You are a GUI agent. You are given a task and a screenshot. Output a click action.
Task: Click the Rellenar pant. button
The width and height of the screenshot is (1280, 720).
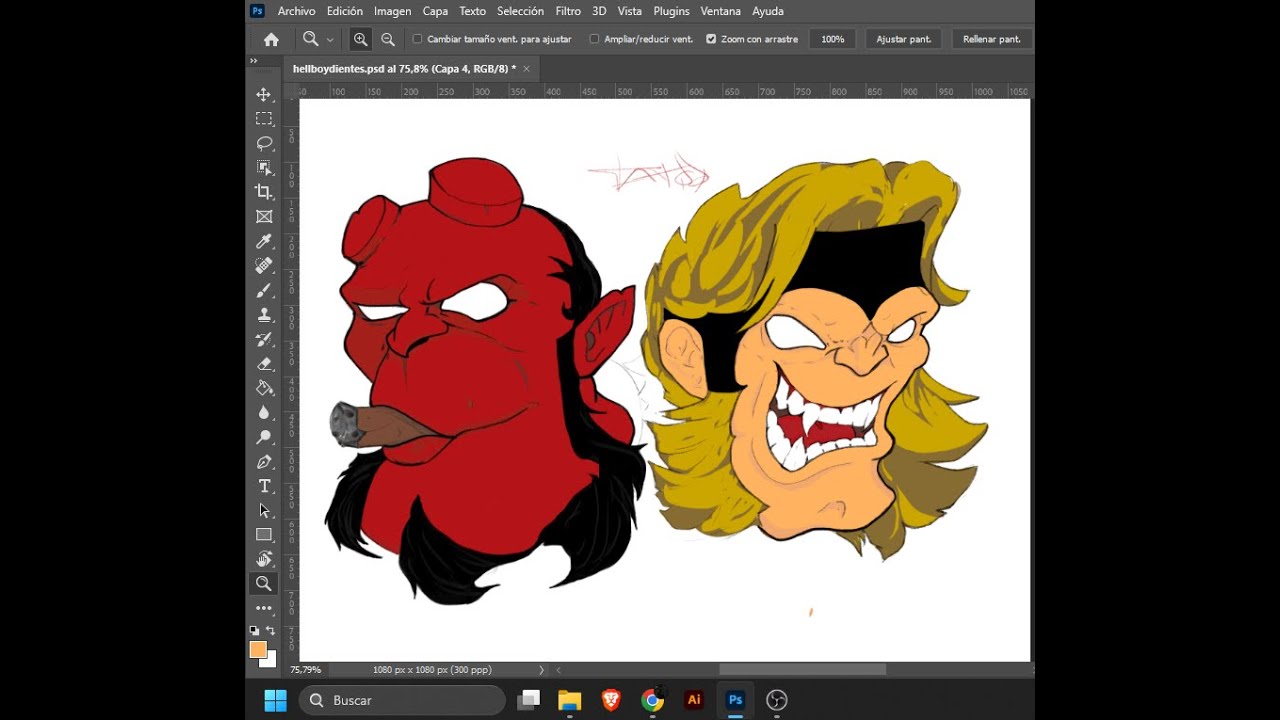pyautogui.click(x=992, y=39)
